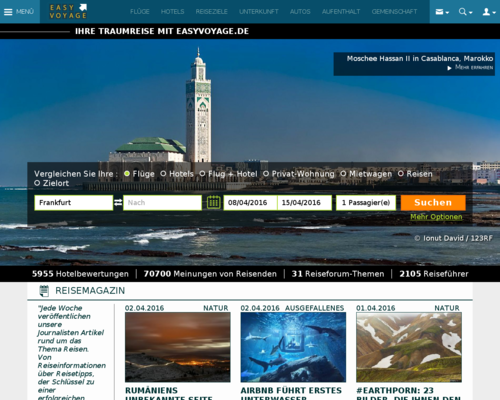Image resolution: width=500 pixels, height=400 pixels.
Task: Click the Easyvoyage logo
Action: [68, 12]
